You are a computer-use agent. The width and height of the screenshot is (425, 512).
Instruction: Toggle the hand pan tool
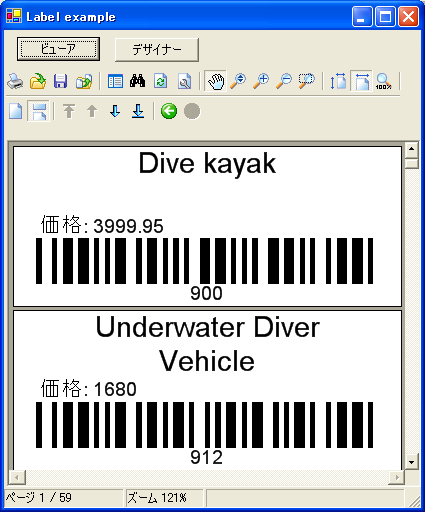pyautogui.click(x=216, y=81)
